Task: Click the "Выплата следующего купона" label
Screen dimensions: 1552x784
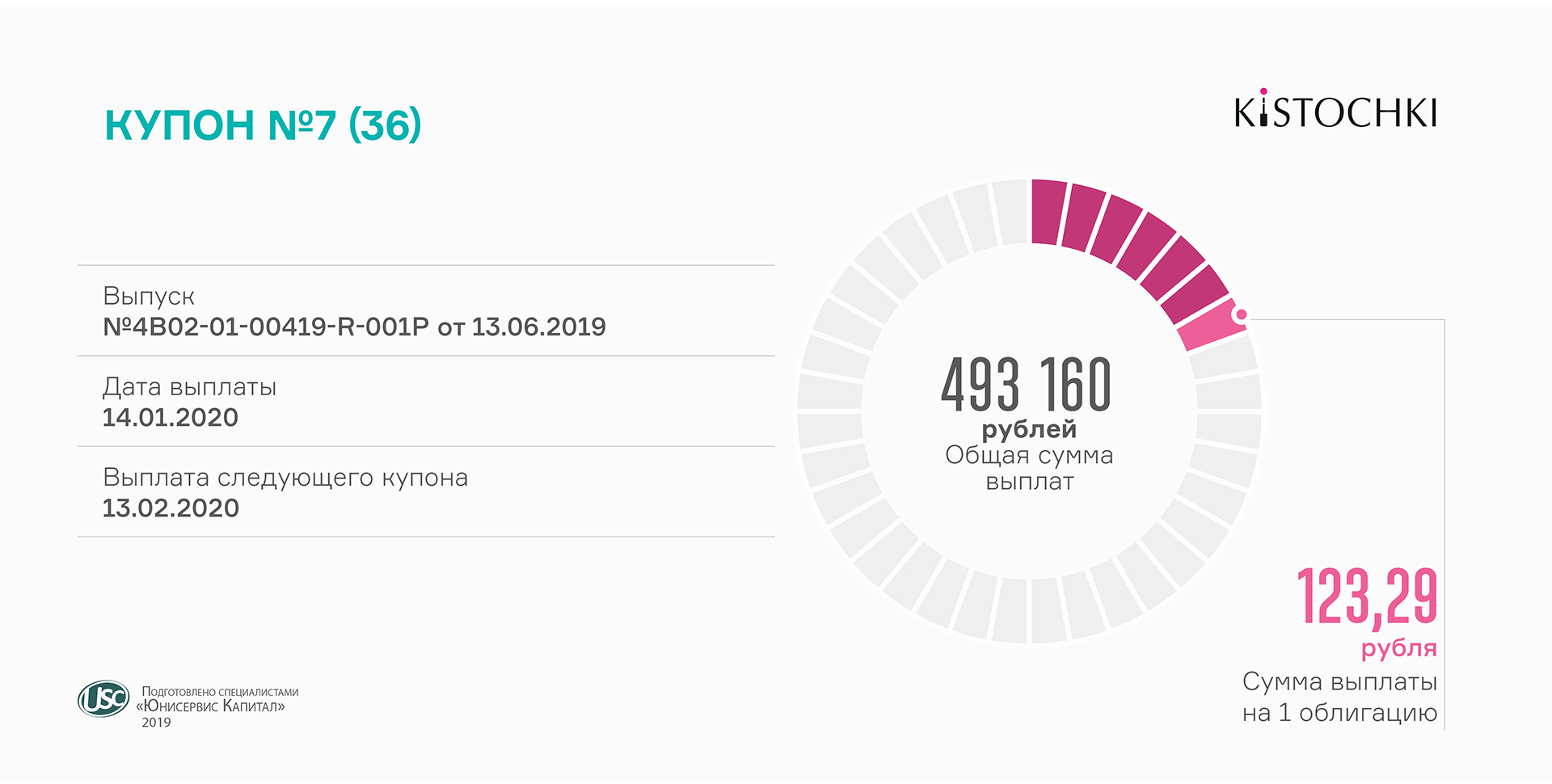Action: pyautogui.click(x=285, y=478)
